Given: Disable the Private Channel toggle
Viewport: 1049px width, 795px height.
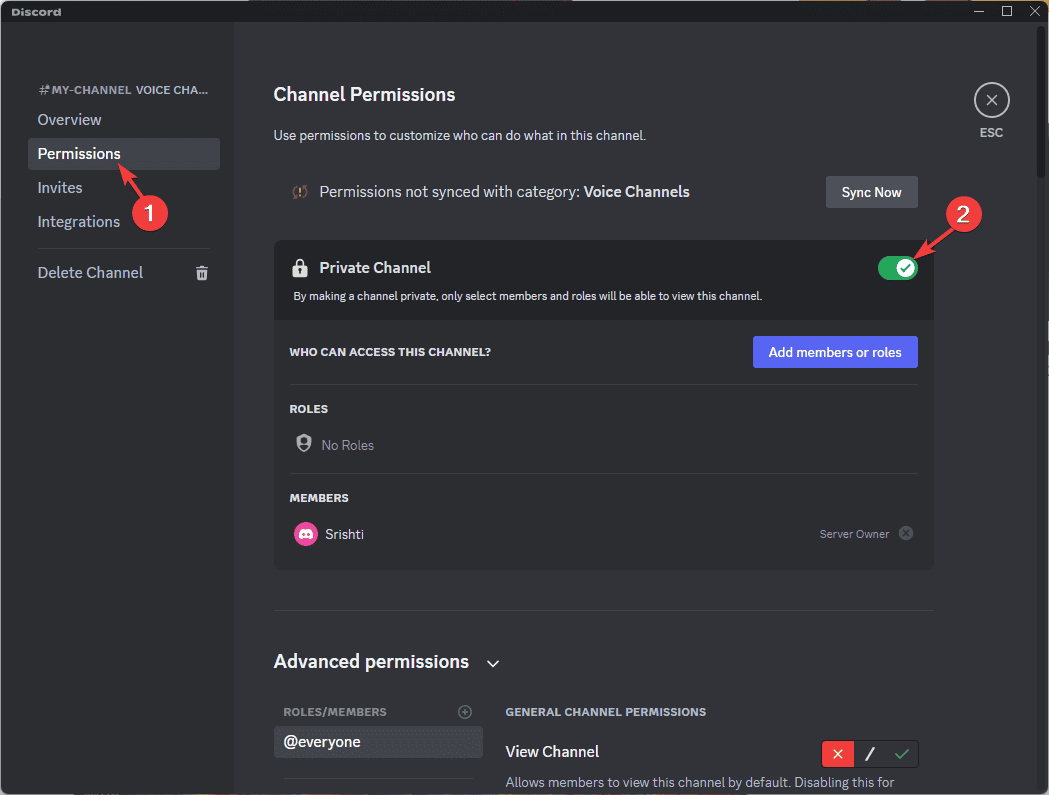Looking at the screenshot, I should click(897, 267).
